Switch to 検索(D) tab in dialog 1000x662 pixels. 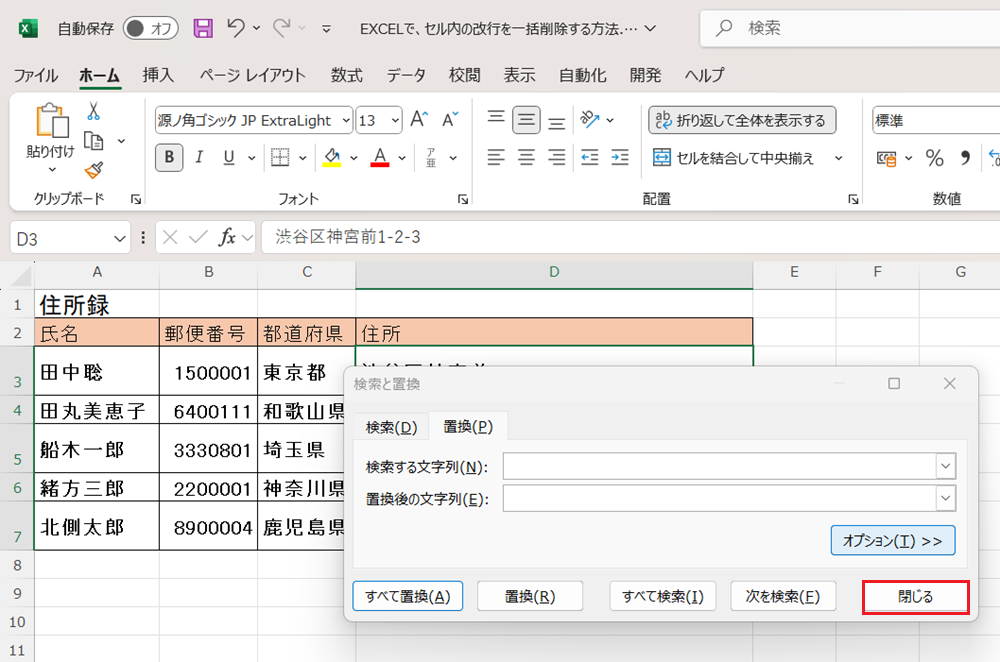pos(391,427)
